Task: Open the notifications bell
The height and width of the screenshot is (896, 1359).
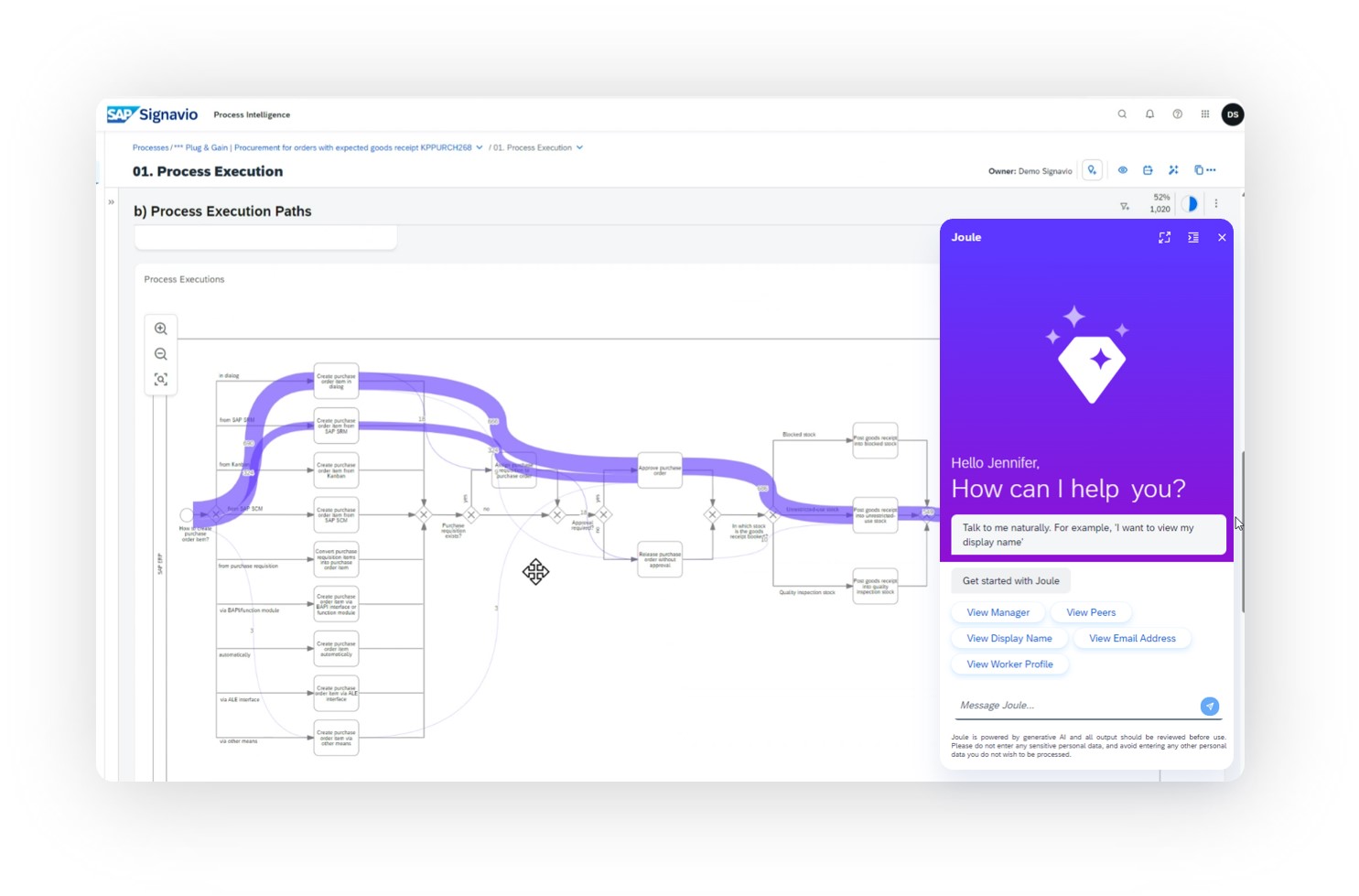Action: click(1149, 114)
